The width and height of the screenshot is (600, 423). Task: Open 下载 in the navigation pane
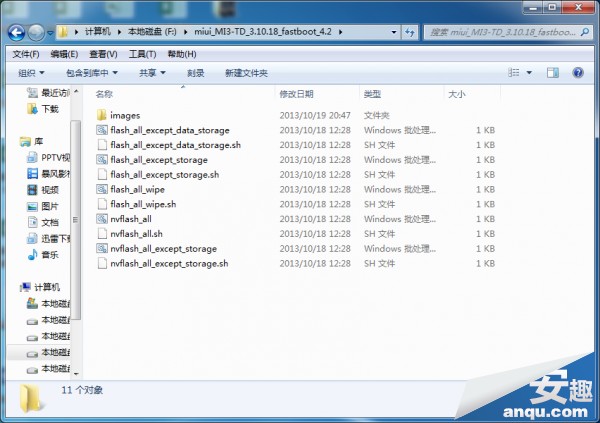click(x=43, y=109)
